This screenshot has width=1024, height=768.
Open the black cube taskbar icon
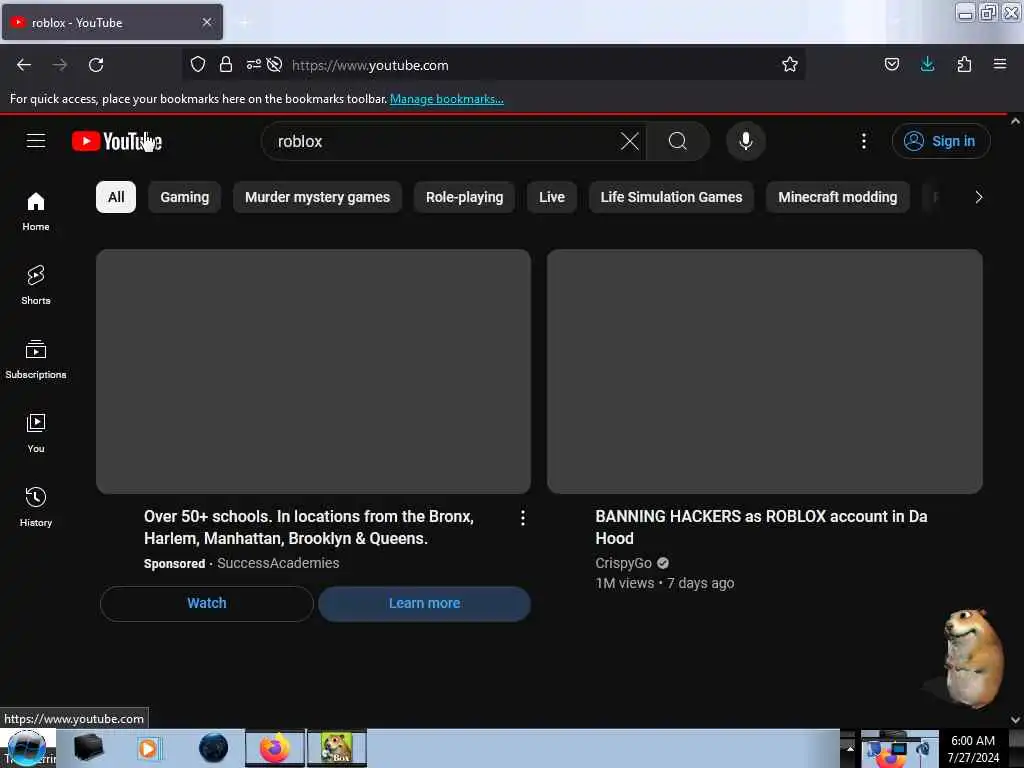89,748
